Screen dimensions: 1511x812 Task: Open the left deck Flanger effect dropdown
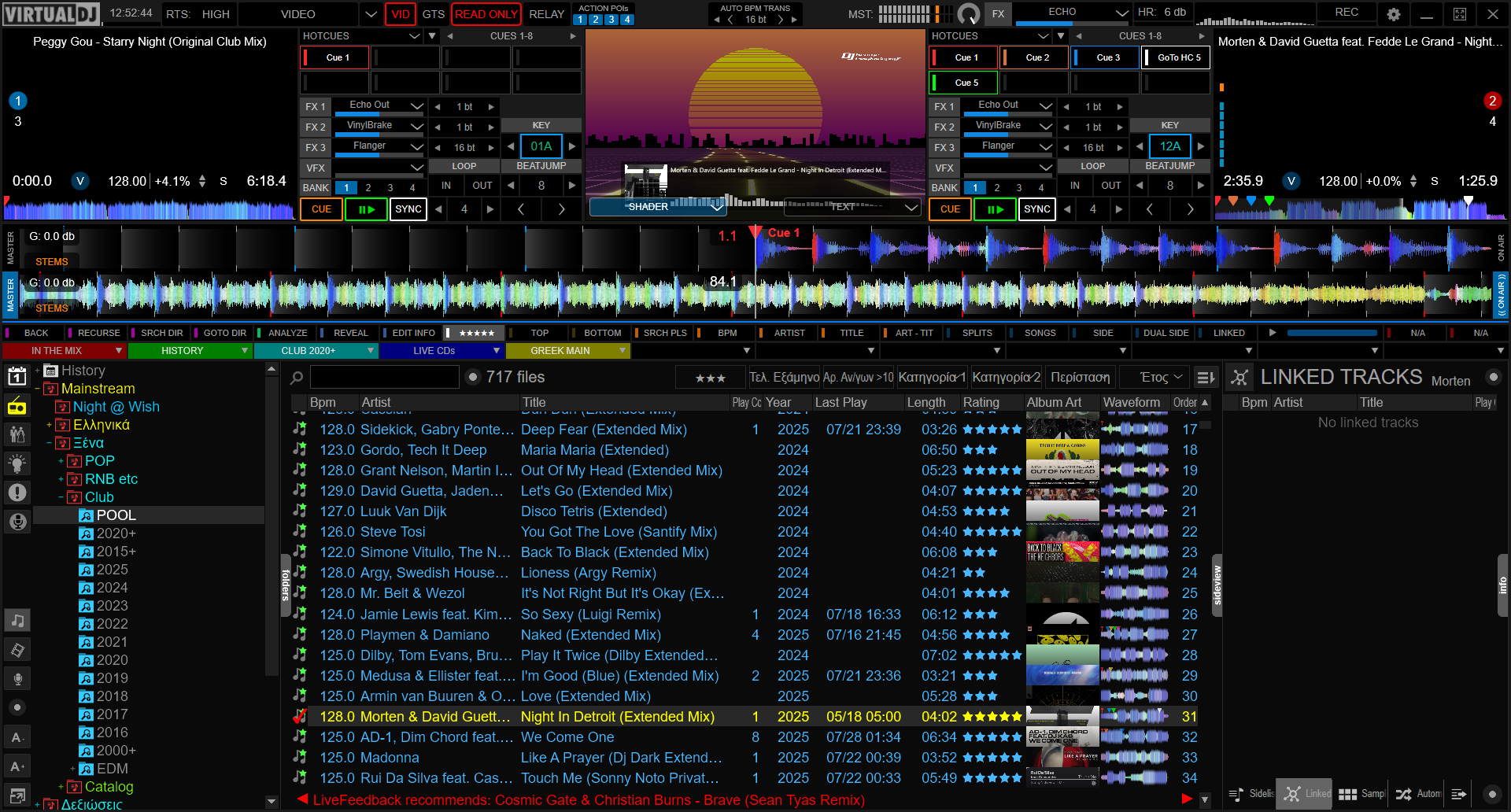pos(416,147)
